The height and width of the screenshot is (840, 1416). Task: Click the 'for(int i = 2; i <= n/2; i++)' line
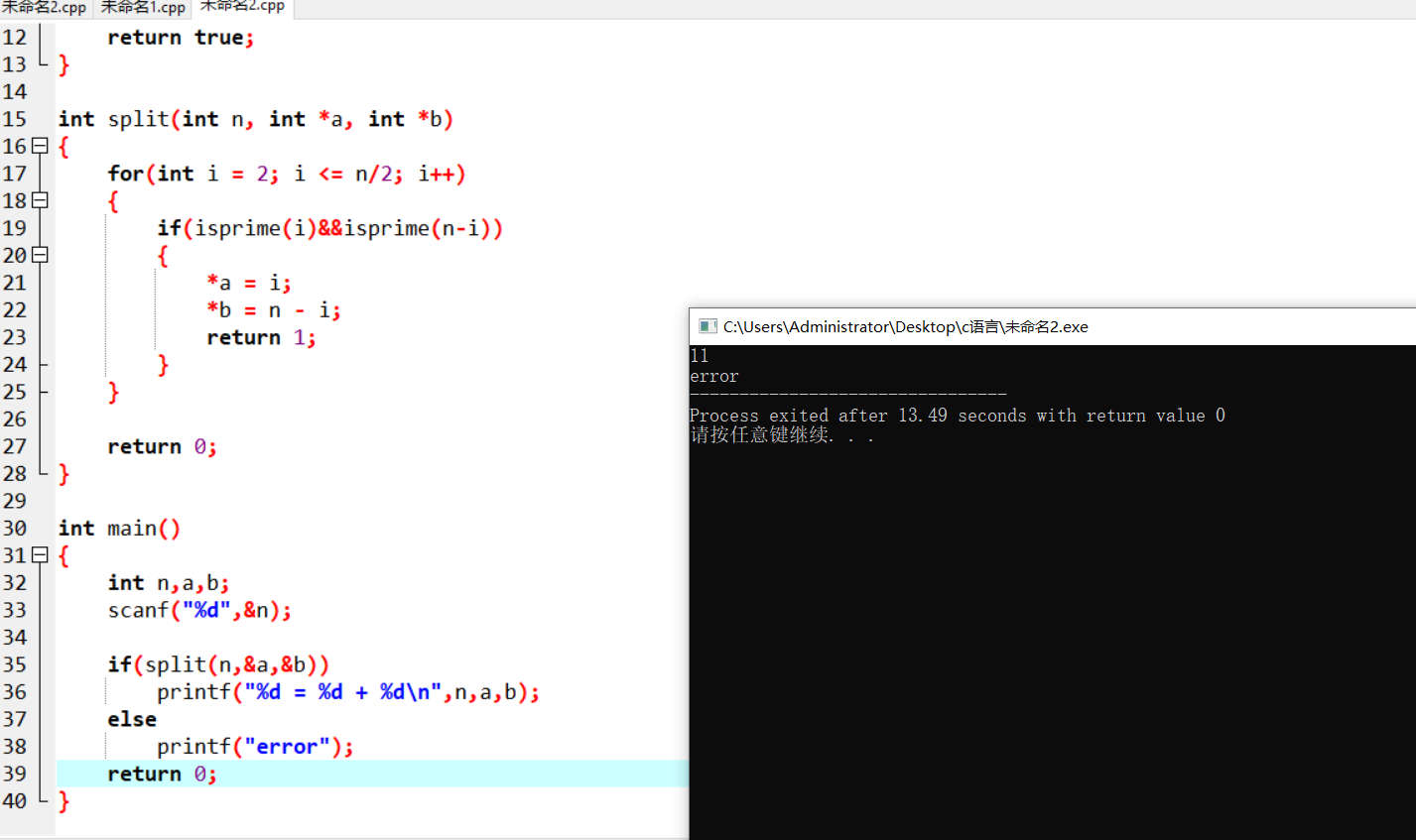point(287,174)
